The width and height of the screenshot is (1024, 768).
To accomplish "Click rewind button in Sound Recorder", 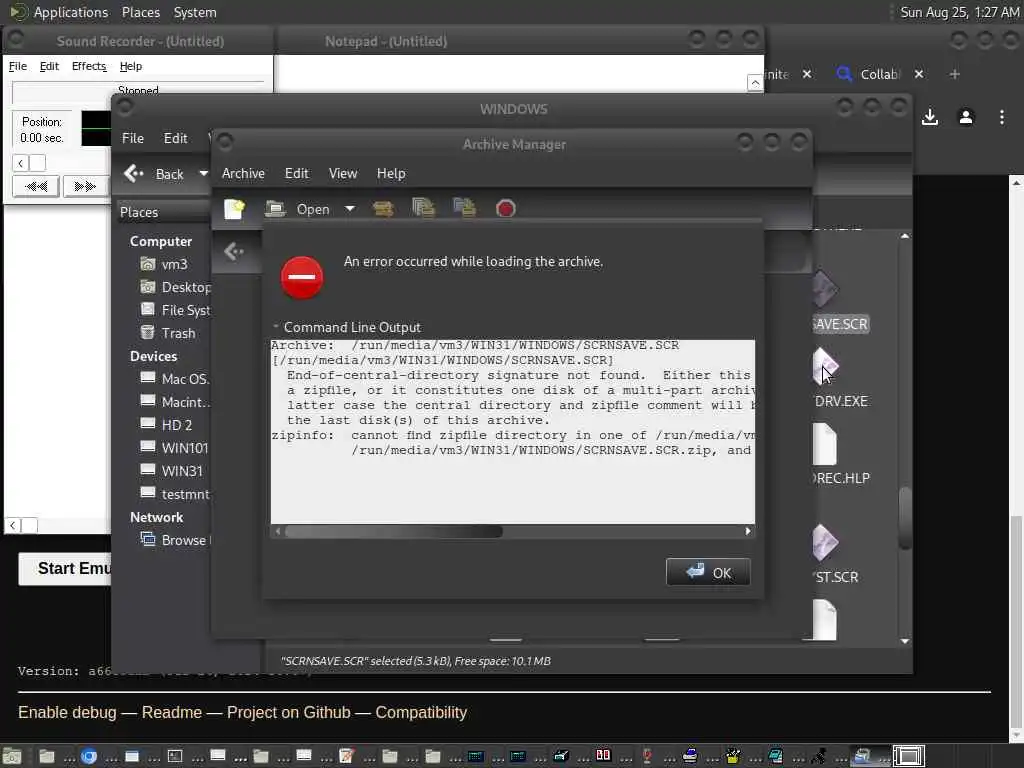I will click(x=36, y=187).
